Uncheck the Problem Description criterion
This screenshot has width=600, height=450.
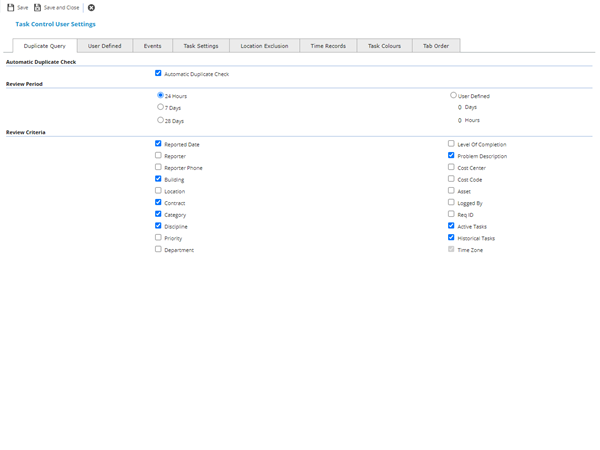point(451,155)
